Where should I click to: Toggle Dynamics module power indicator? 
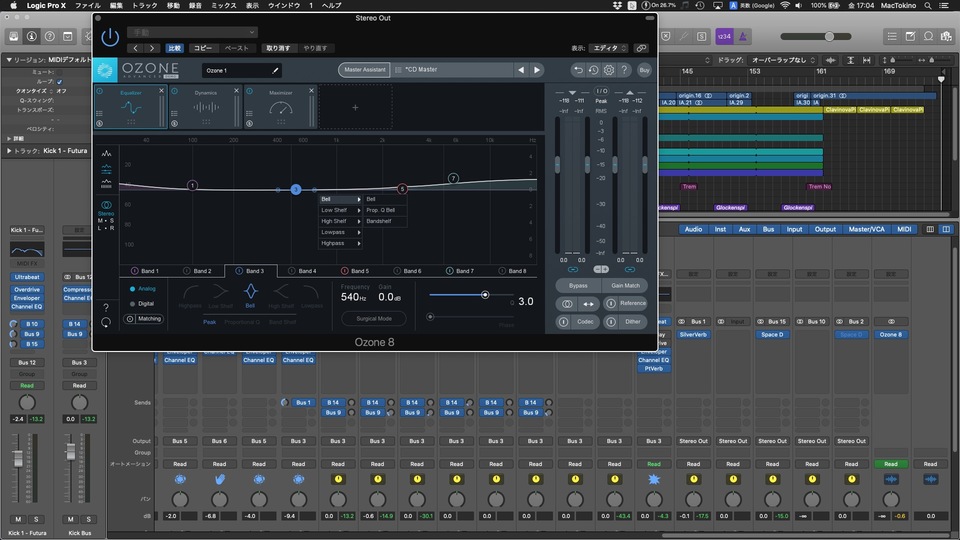pos(174,91)
